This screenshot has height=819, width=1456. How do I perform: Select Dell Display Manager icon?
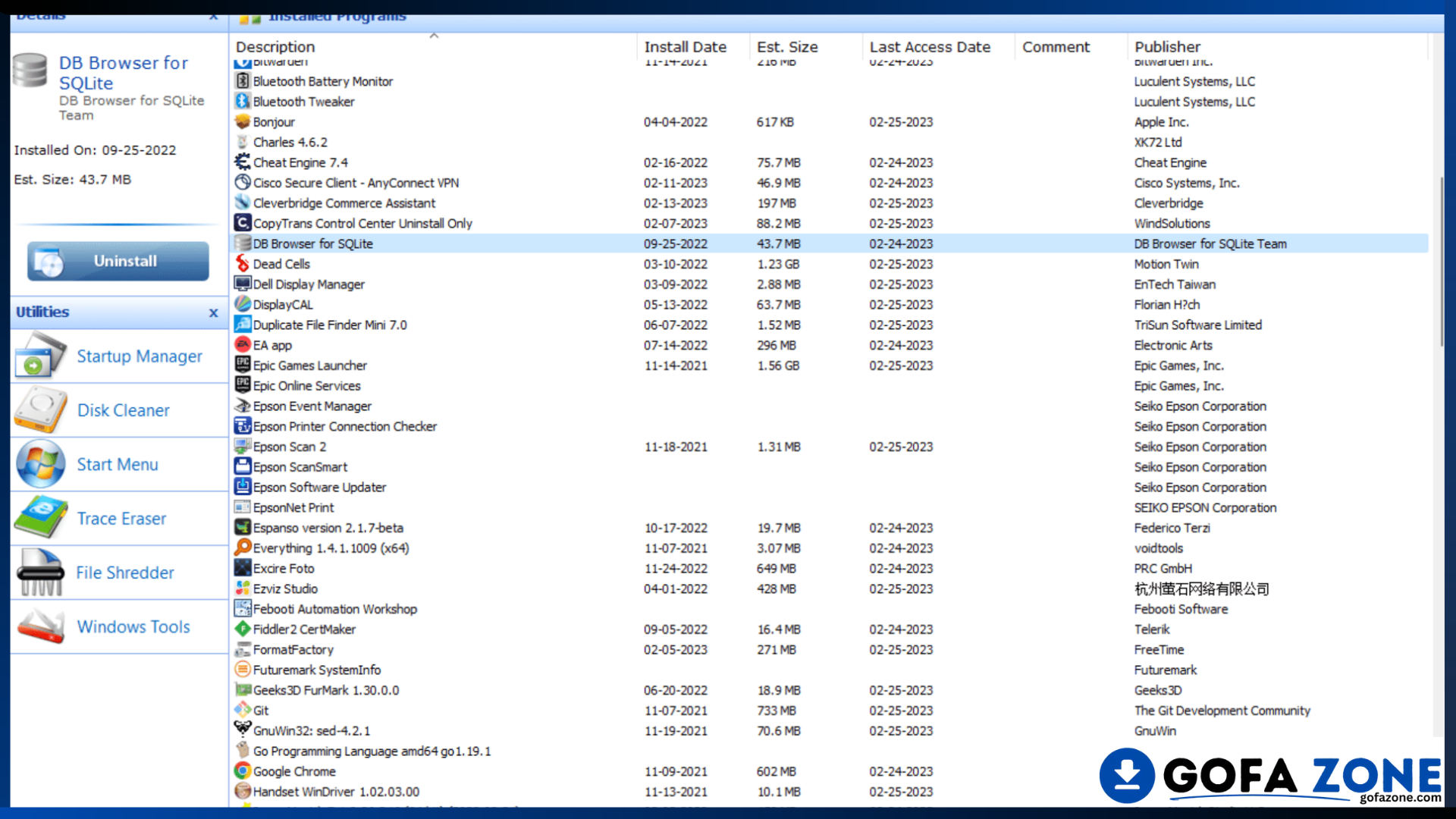pyautogui.click(x=243, y=284)
